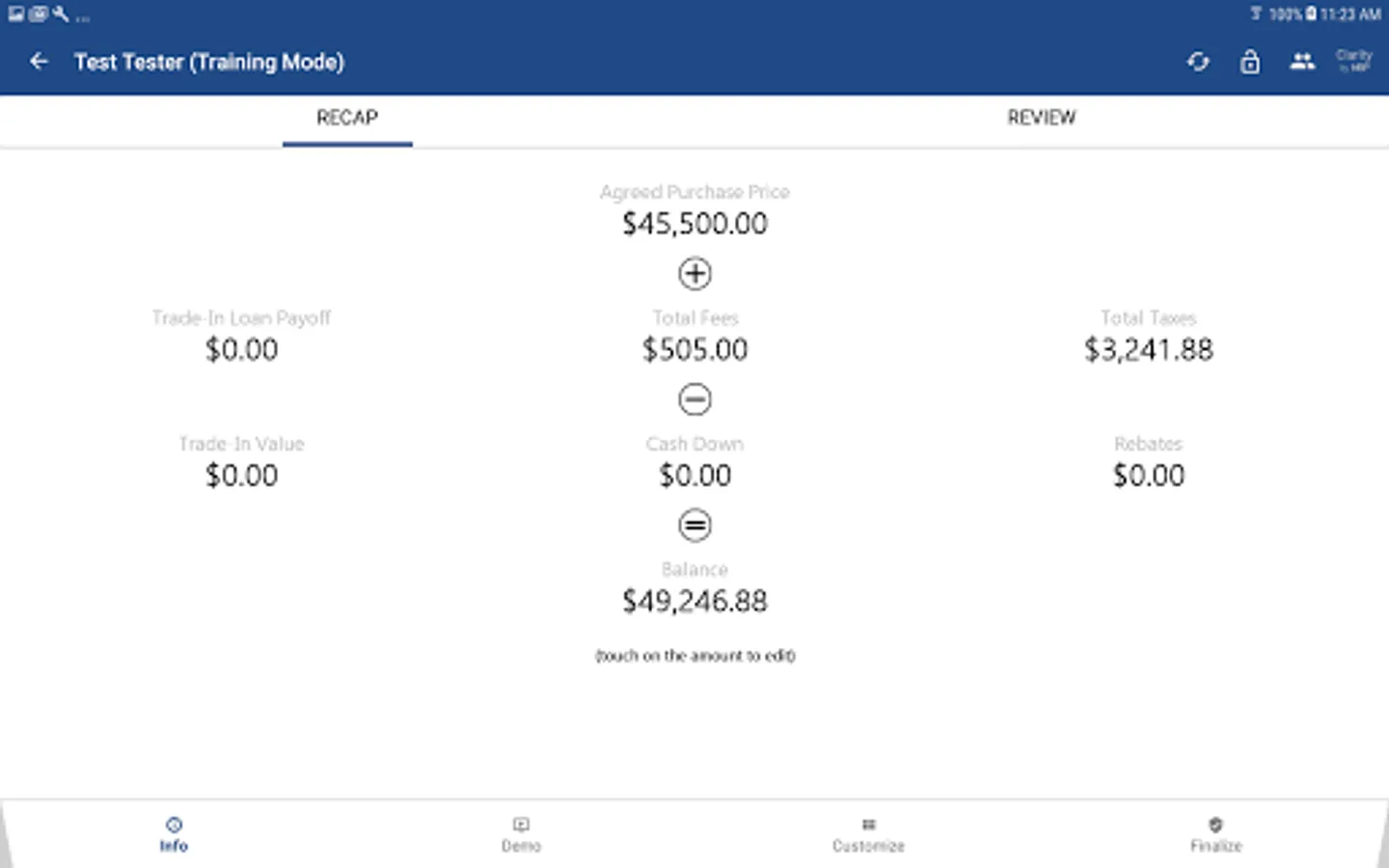Switch to the RECAP tab
This screenshot has height=868, width=1389.
347,118
